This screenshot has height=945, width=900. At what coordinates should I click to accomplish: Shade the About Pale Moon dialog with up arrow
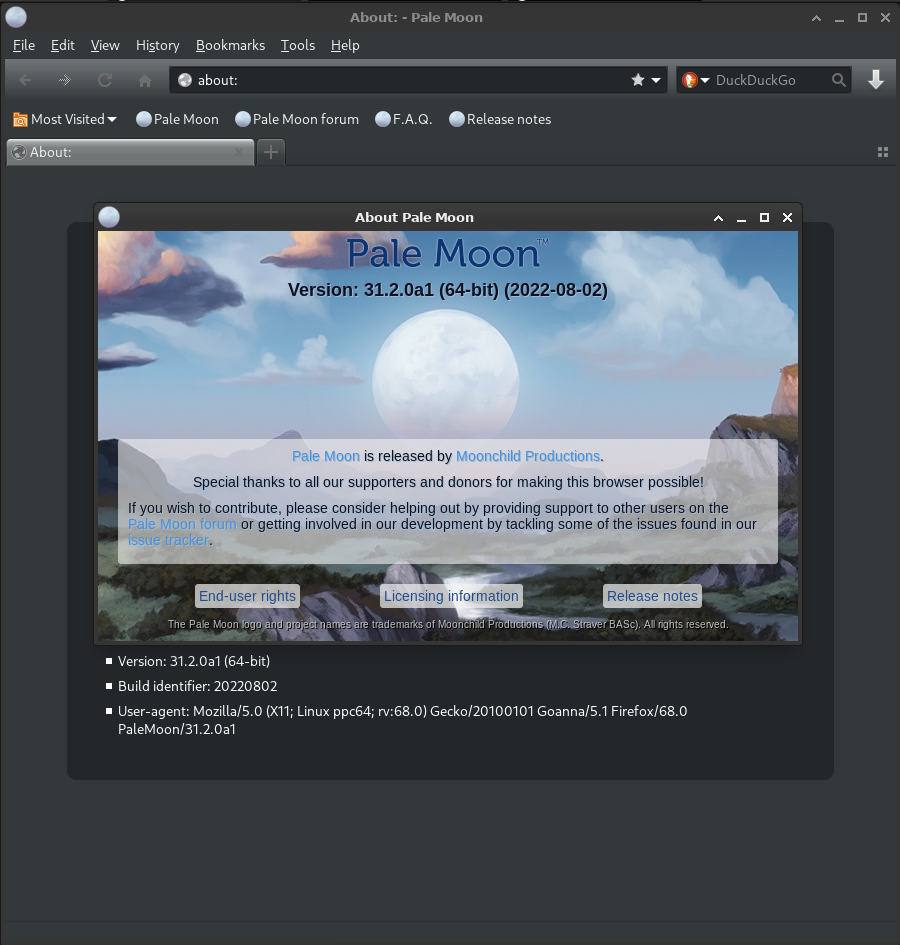click(x=719, y=218)
